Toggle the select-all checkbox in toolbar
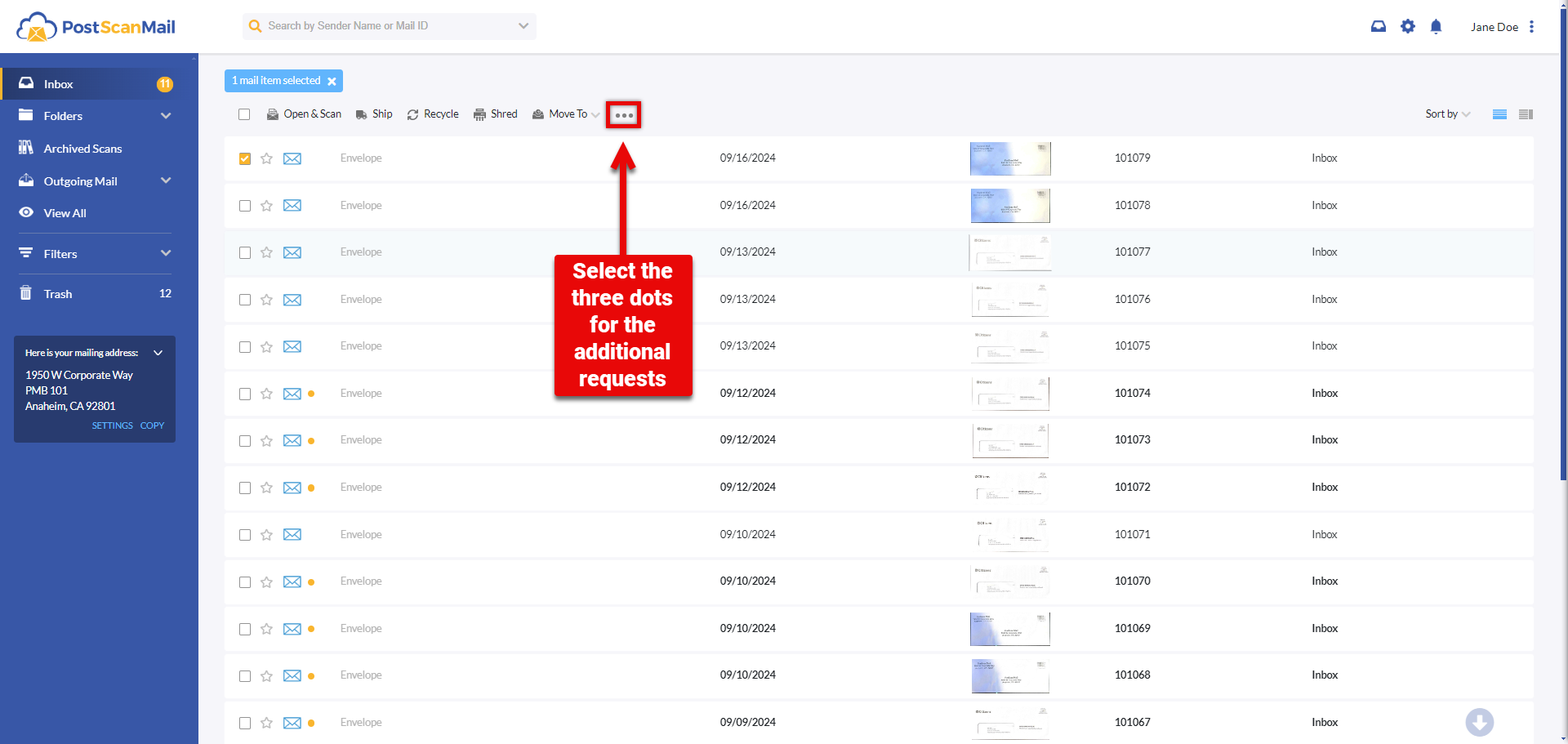This screenshot has height=744, width=1568. 244,114
